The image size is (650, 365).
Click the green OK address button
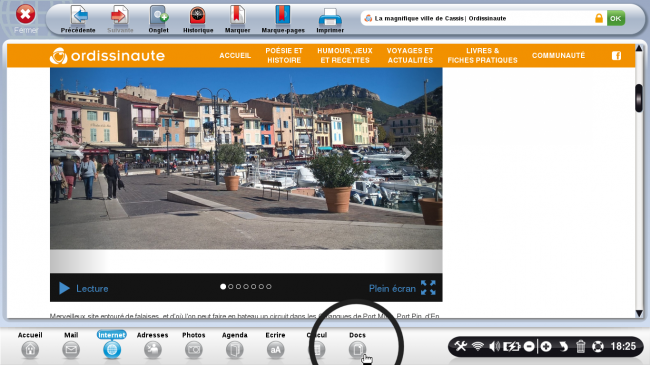(x=616, y=18)
